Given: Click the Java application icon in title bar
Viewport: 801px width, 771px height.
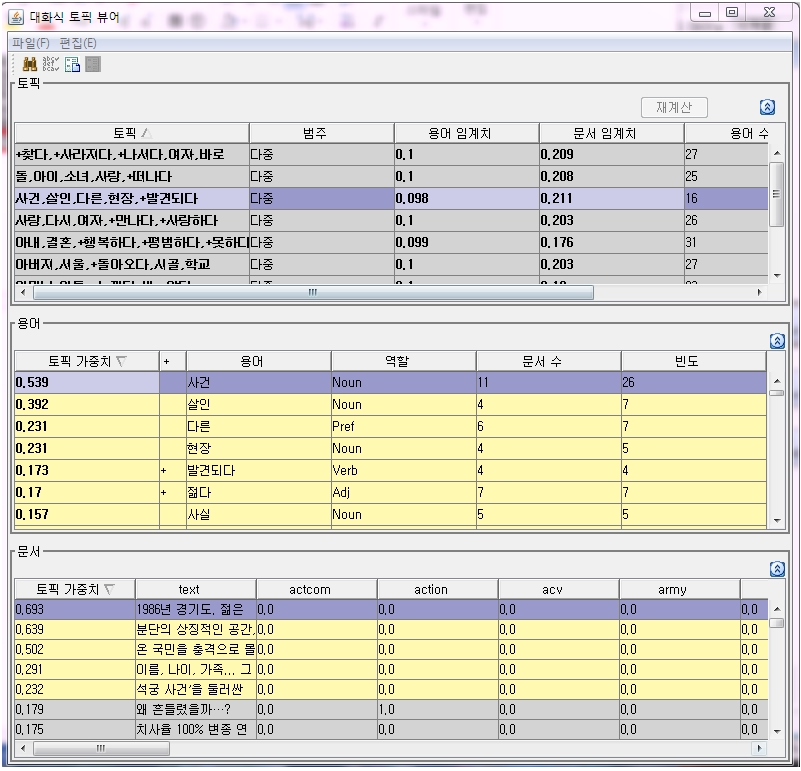Looking at the screenshot, I should (16, 17).
